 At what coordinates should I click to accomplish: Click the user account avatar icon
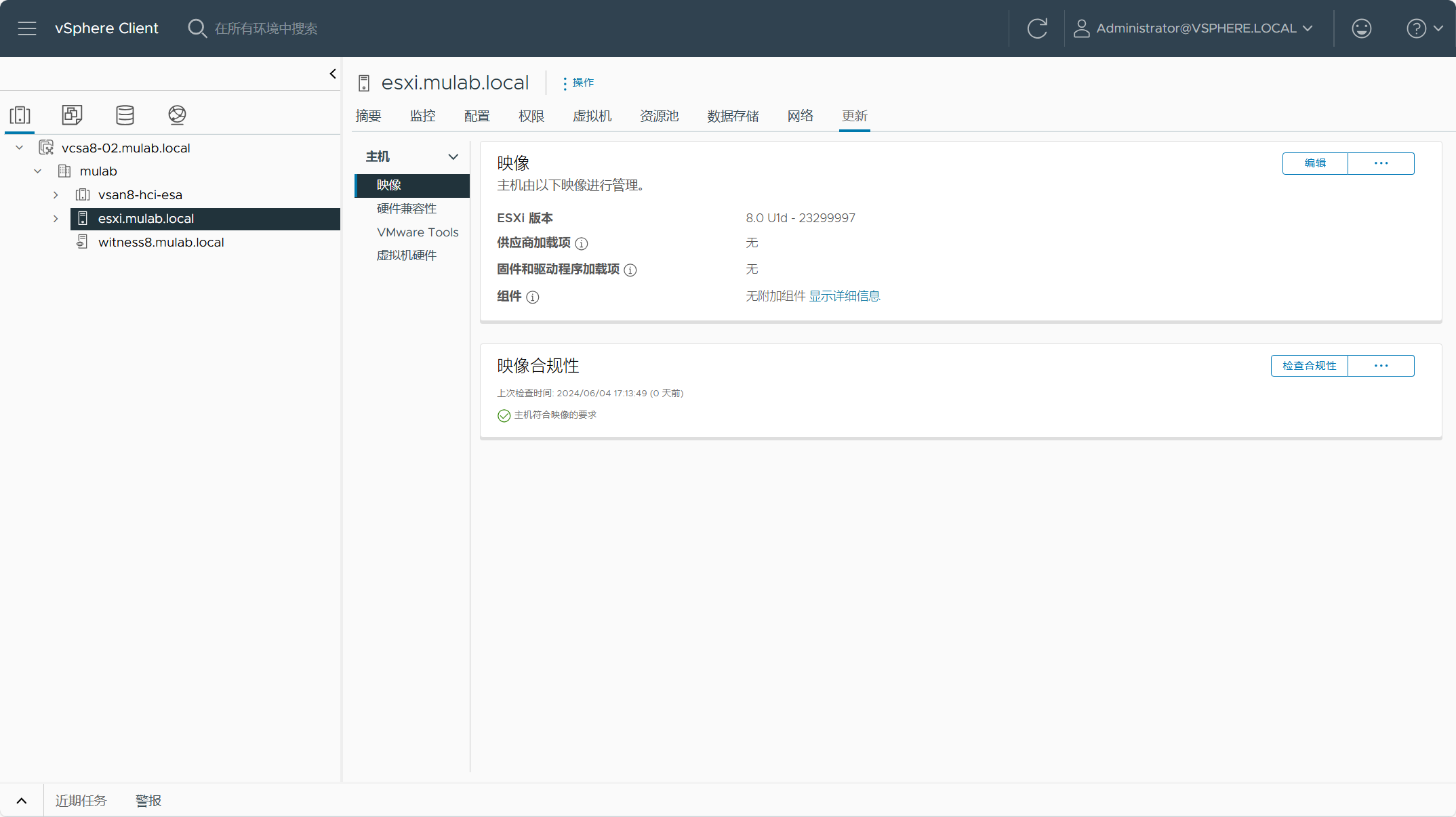pos(1082,28)
